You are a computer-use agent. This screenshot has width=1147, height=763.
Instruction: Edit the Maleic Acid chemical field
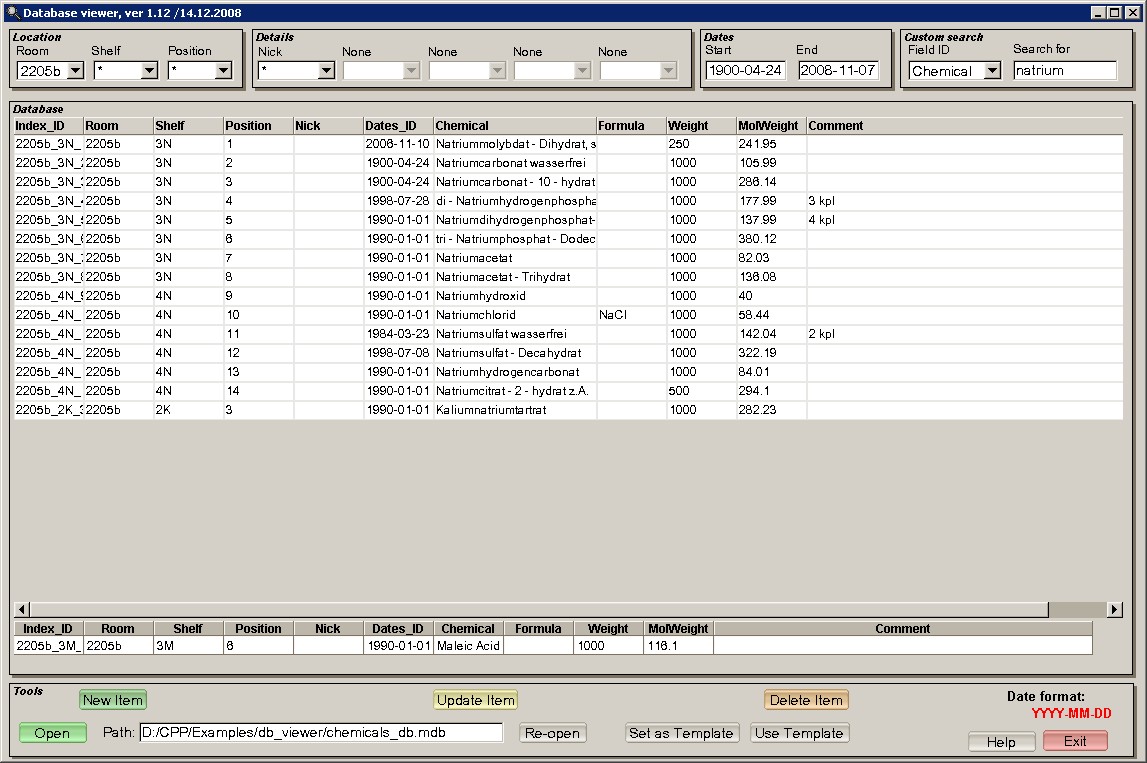pyautogui.click(x=469, y=646)
